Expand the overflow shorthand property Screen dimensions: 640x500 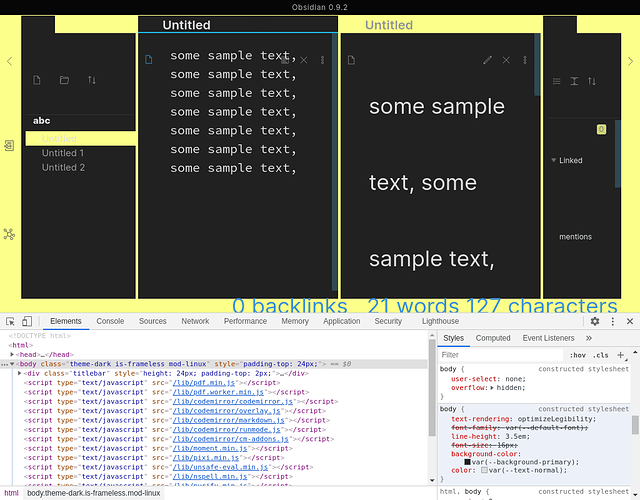coord(492,388)
